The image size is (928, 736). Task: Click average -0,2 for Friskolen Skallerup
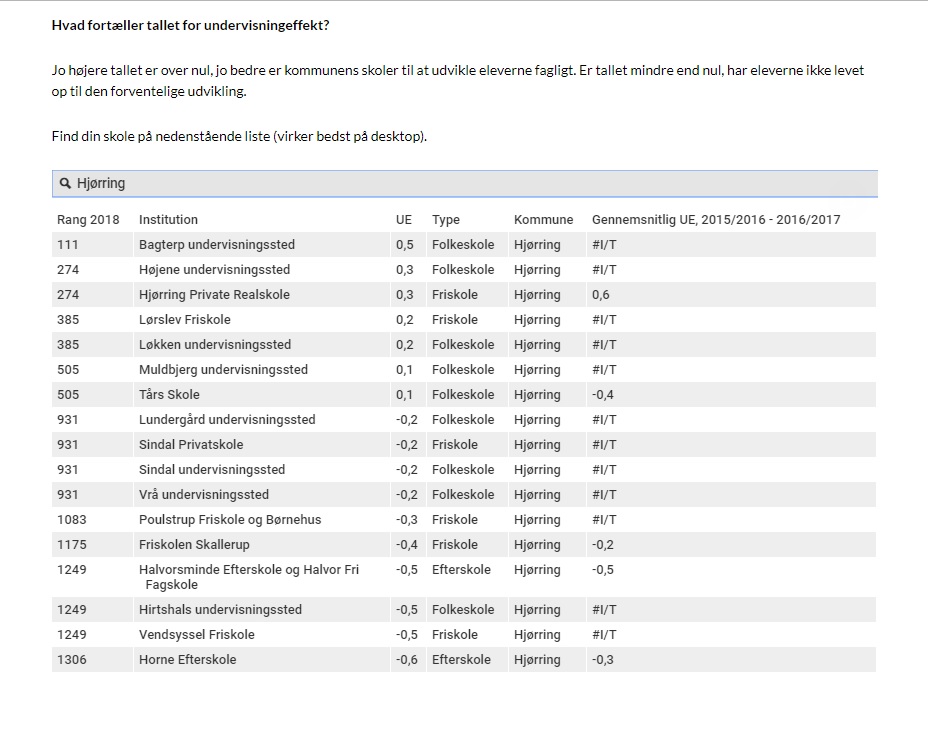(x=602, y=544)
